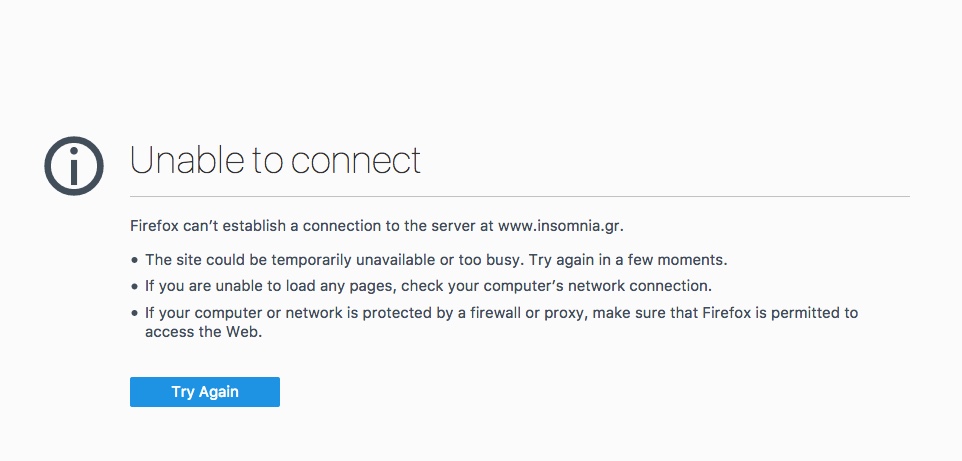Click the word 'connect' in the heading

coord(356,161)
